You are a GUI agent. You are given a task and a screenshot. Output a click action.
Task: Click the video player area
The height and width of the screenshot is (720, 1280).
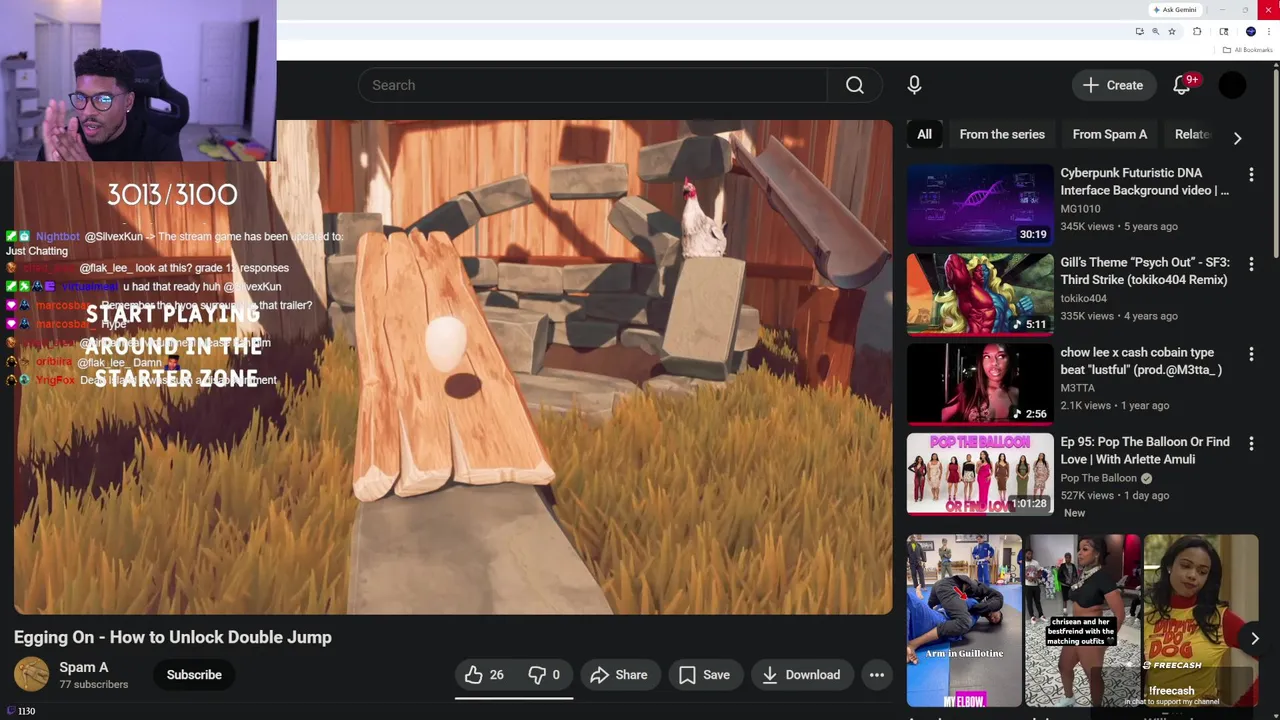(x=453, y=367)
